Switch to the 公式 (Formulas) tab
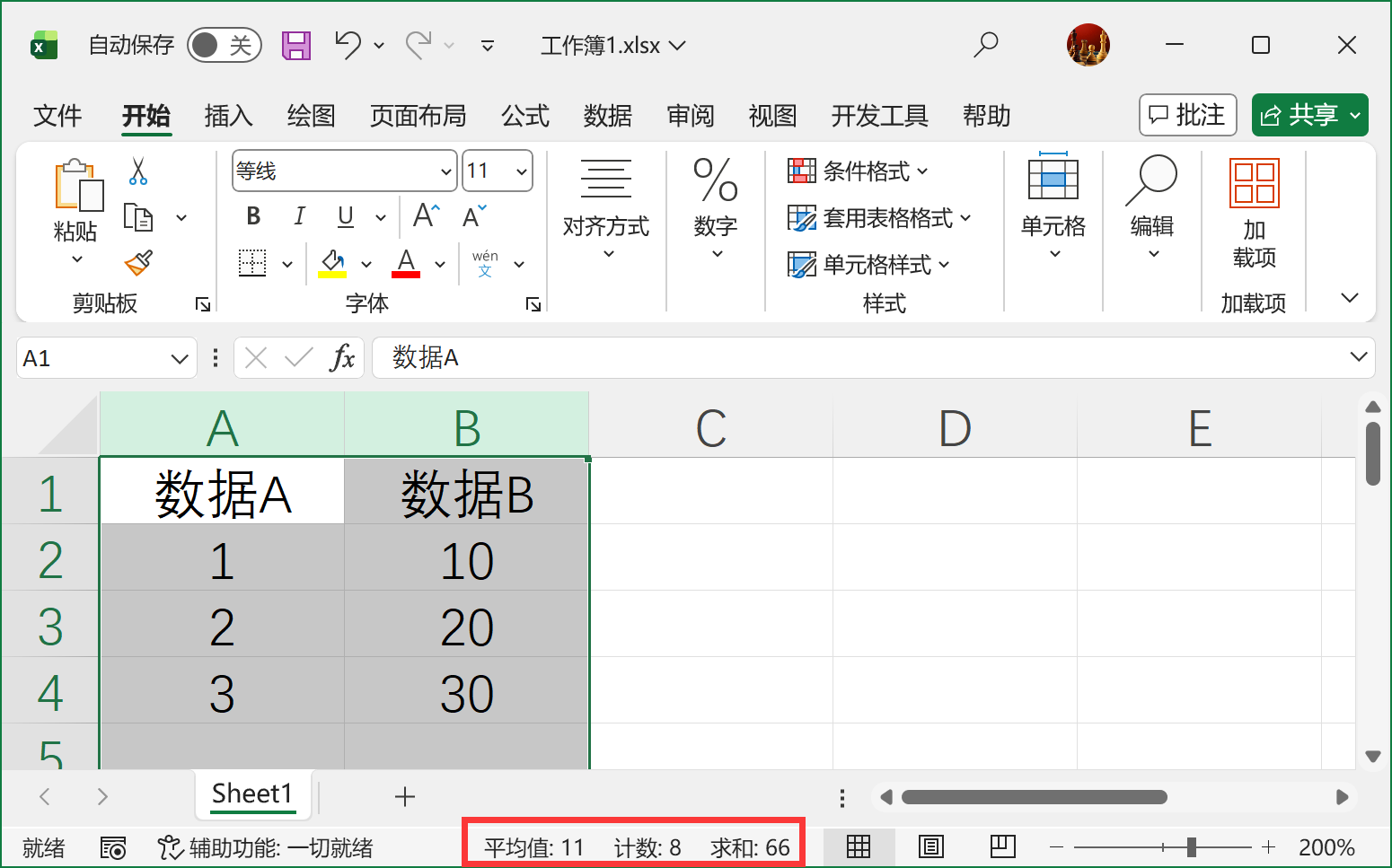This screenshot has height=868, width=1392. (x=524, y=116)
